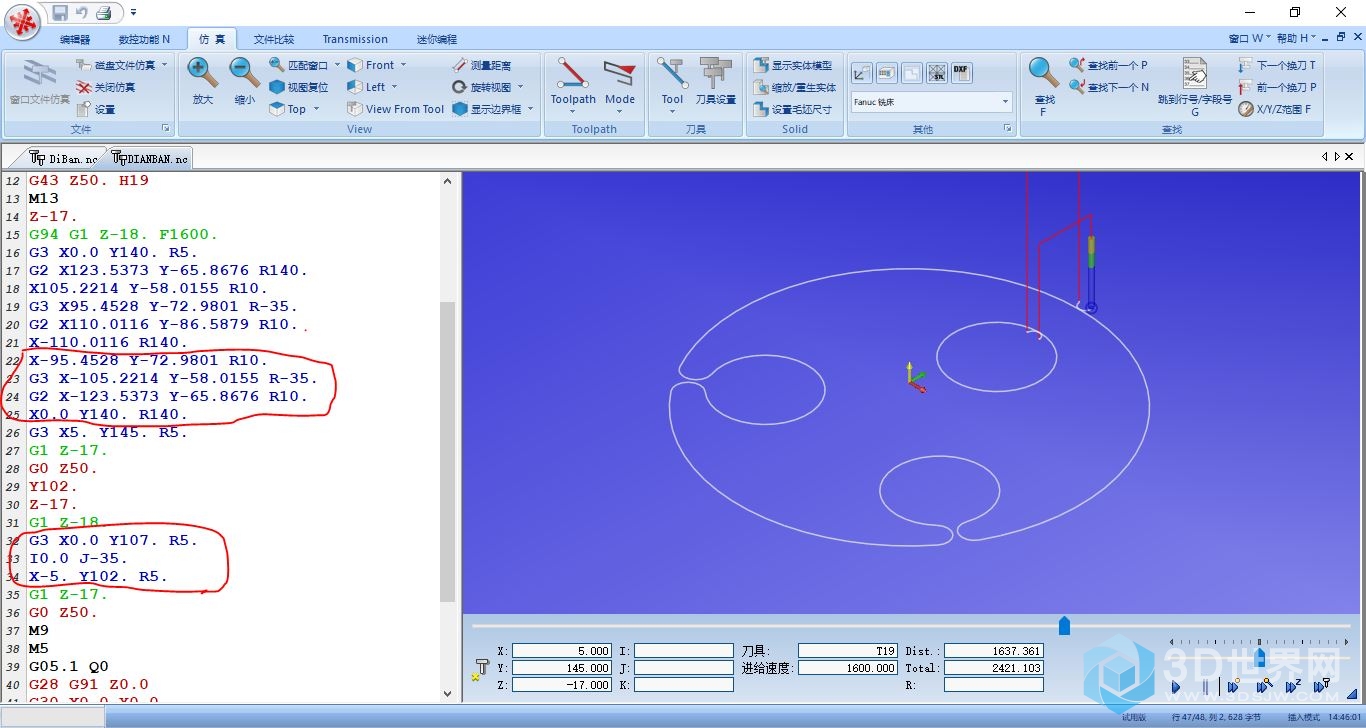
Task: Click 关闭仿真 to close simulation
Action: pos(106,87)
